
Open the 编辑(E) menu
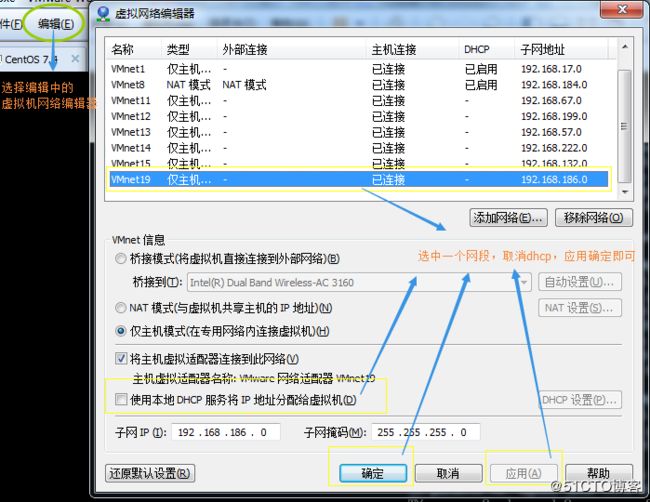(56, 24)
